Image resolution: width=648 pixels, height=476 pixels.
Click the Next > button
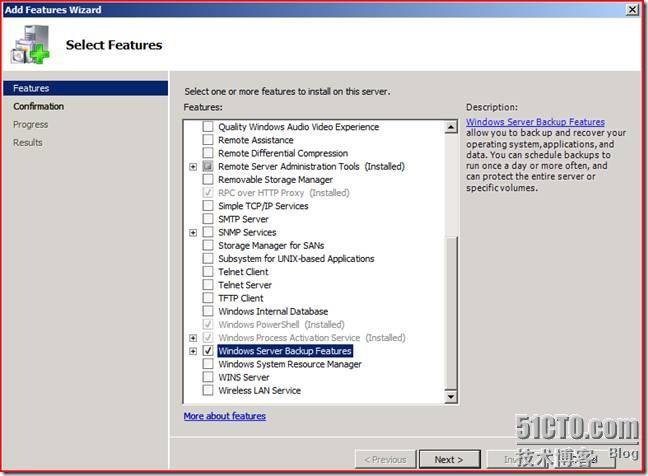tap(450, 459)
